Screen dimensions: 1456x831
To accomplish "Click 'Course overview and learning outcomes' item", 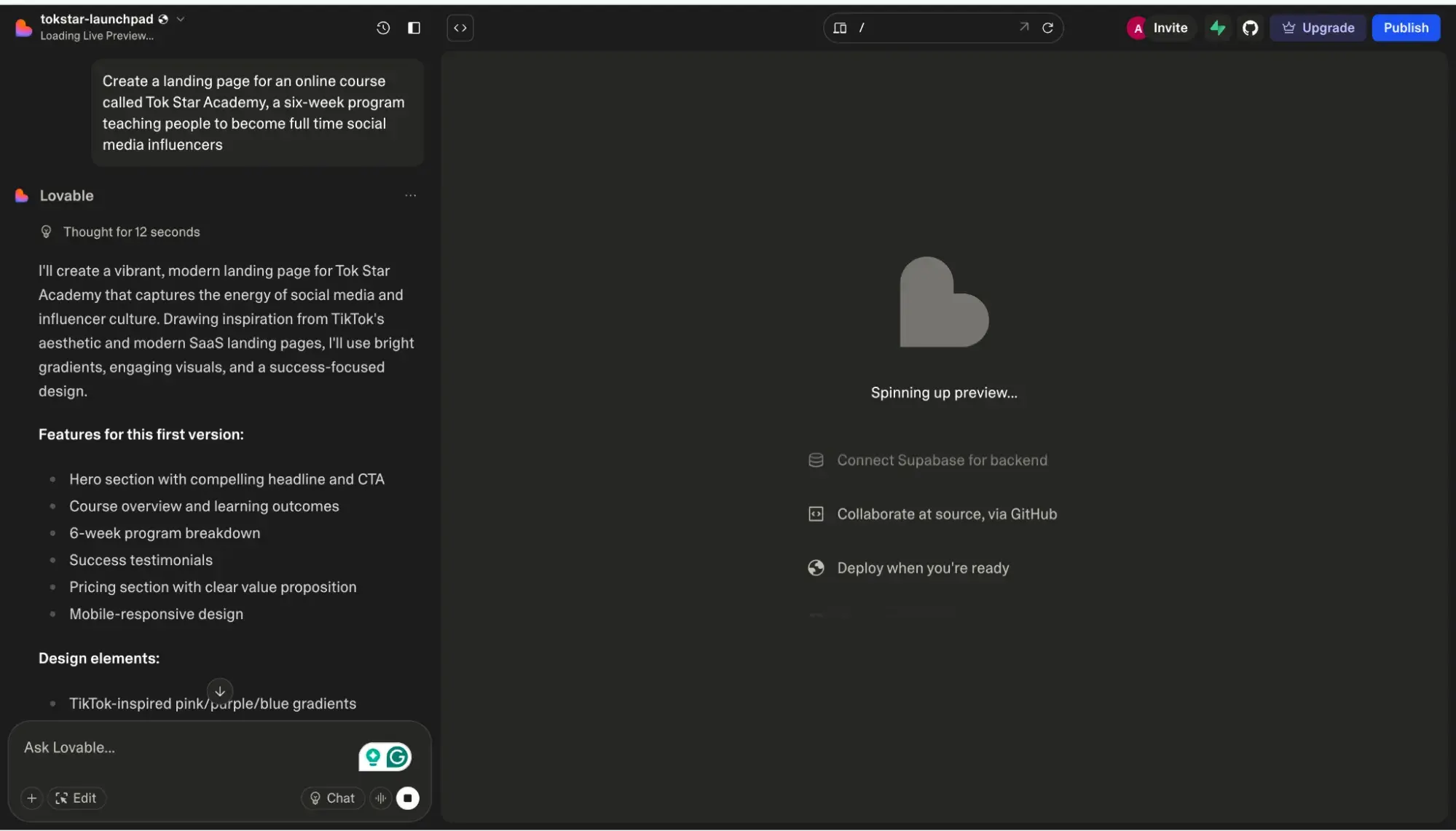I will (x=204, y=506).
